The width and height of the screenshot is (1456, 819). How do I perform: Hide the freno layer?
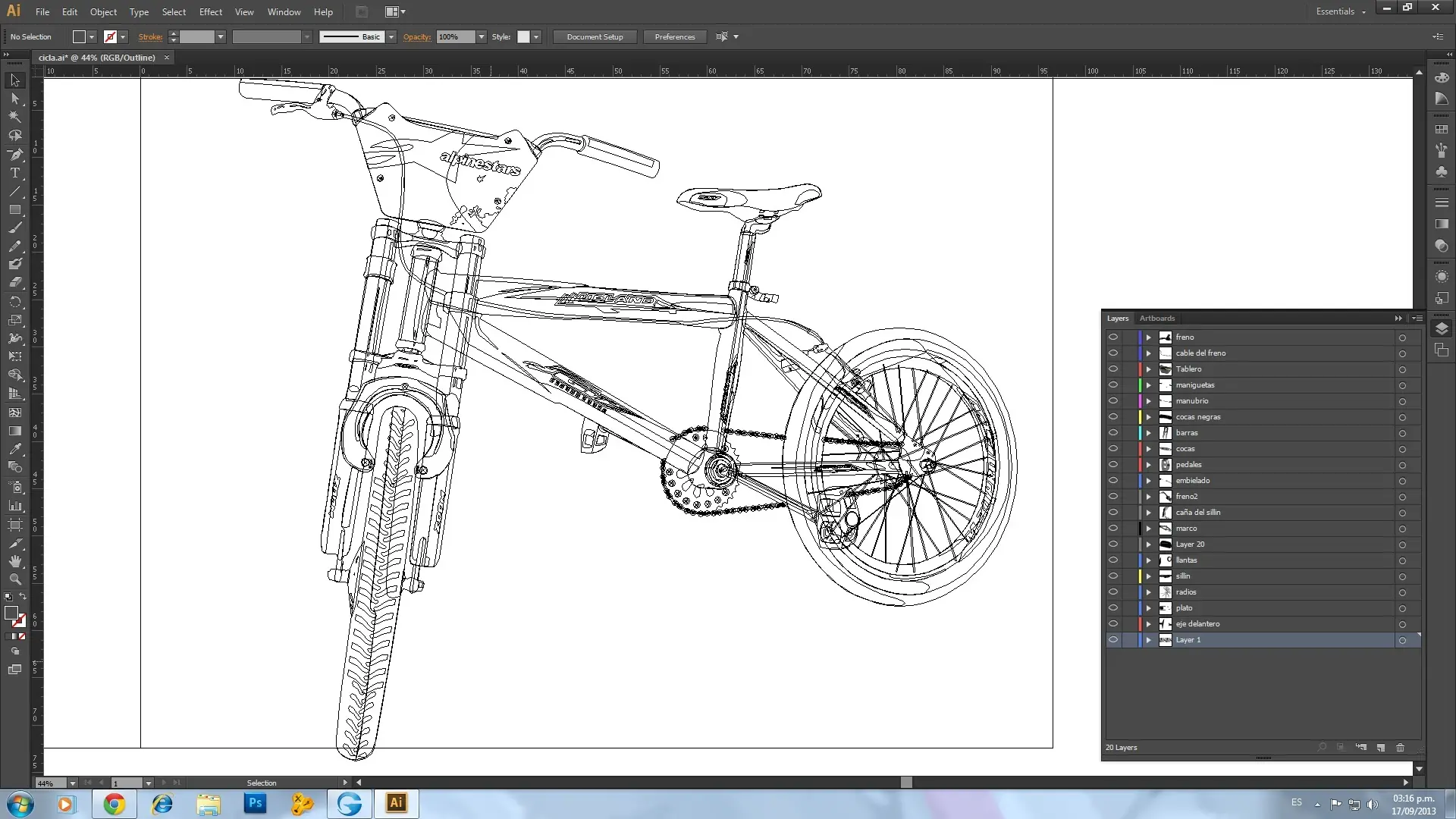[1112, 337]
